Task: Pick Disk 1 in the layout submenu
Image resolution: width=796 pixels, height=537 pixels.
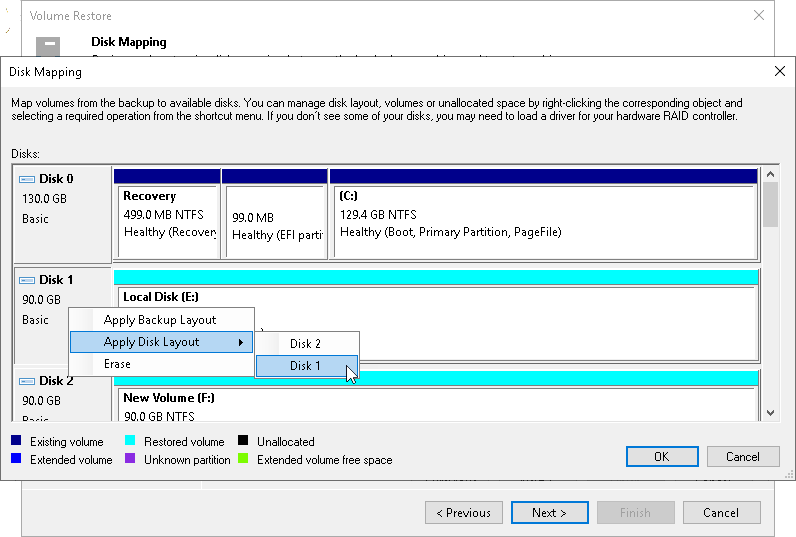Action: pyautogui.click(x=307, y=365)
